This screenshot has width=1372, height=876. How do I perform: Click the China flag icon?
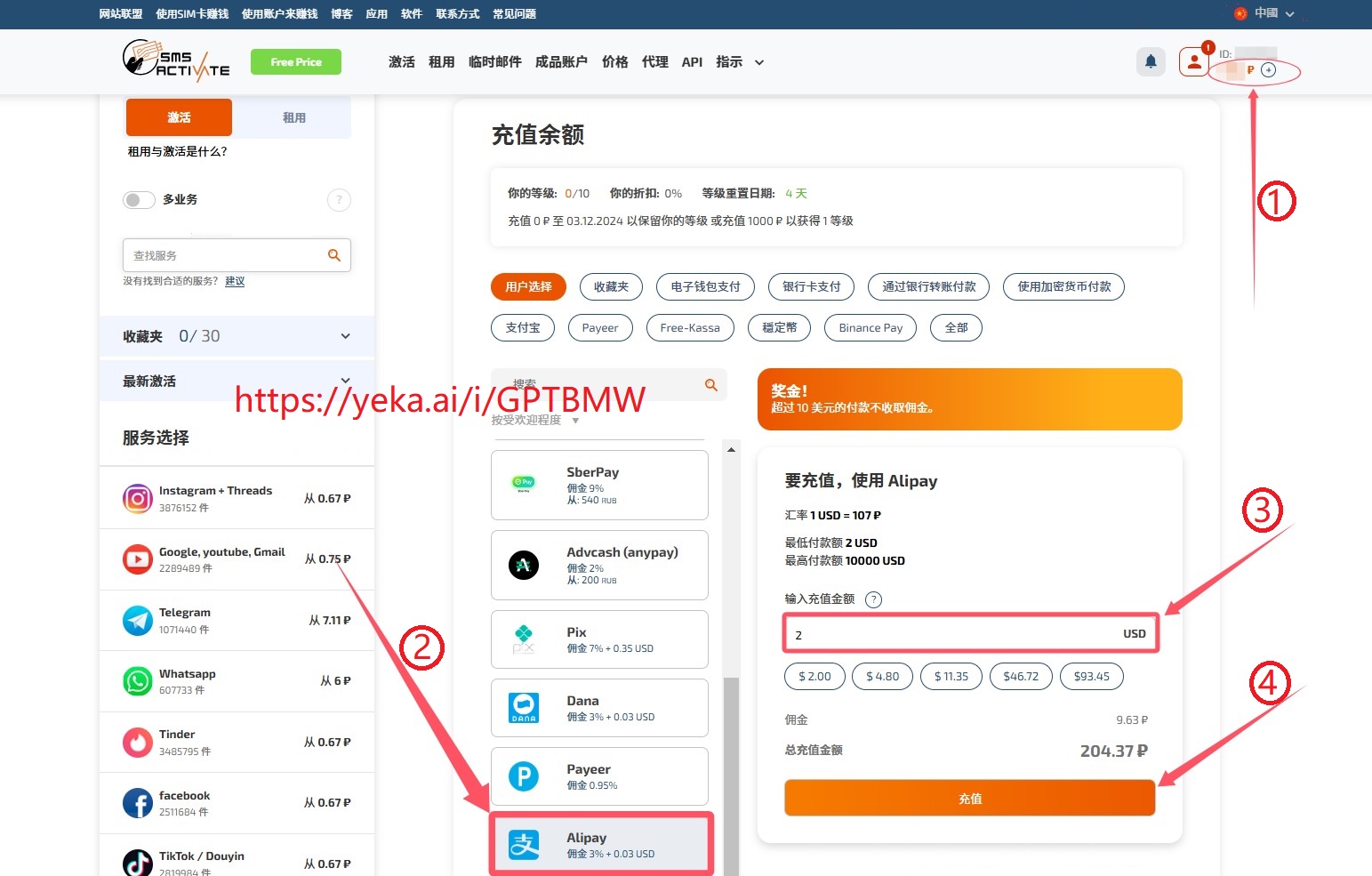1240,13
